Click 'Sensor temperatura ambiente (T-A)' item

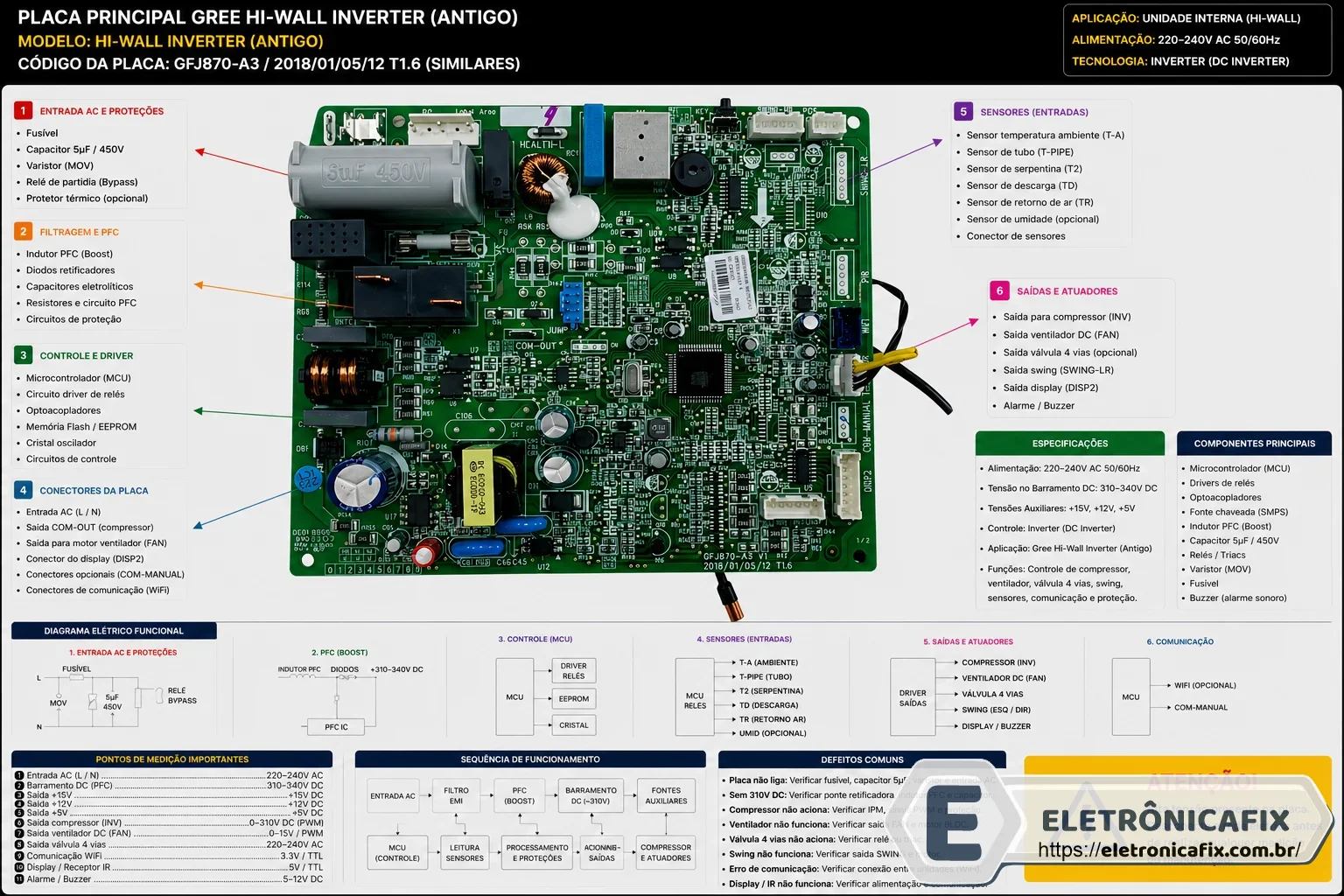[x=1046, y=136]
